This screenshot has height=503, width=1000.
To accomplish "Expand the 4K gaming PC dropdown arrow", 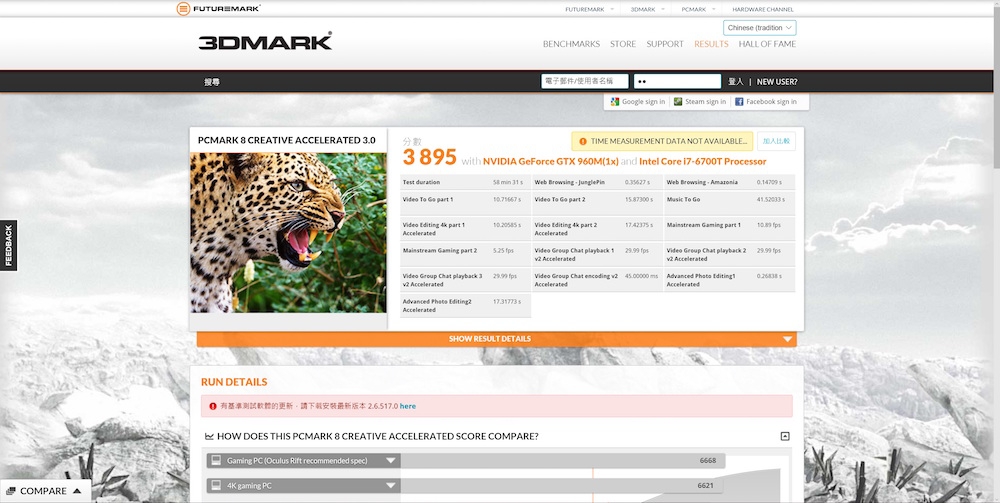I will pyautogui.click(x=391, y=486).
